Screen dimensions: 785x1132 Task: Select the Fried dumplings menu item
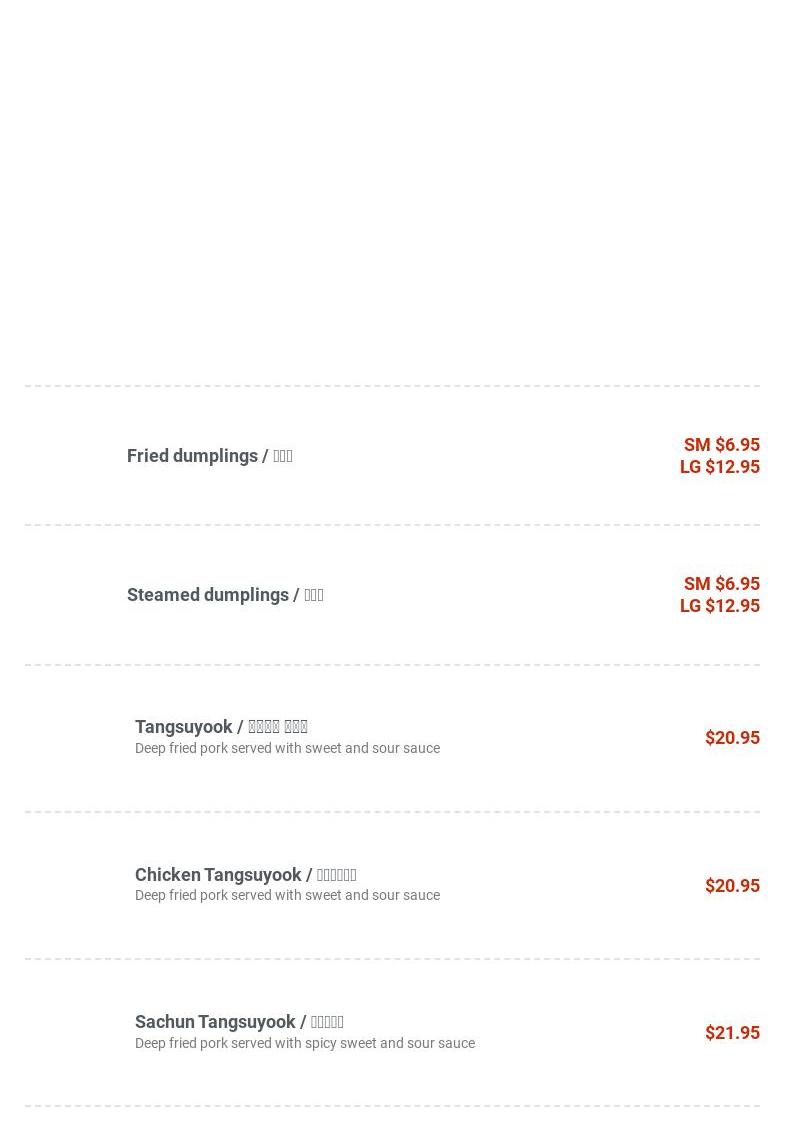click(209, 456)
